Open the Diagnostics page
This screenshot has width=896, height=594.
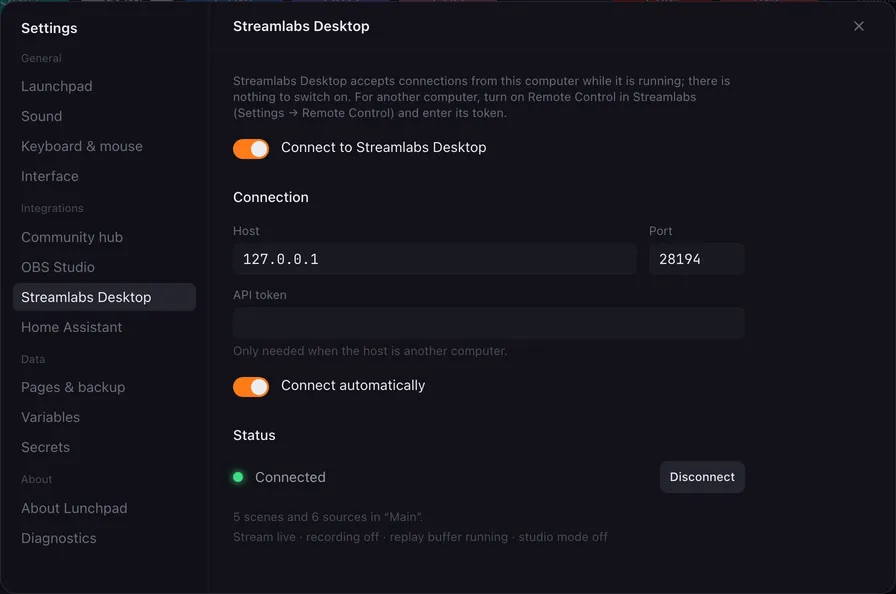104,538
